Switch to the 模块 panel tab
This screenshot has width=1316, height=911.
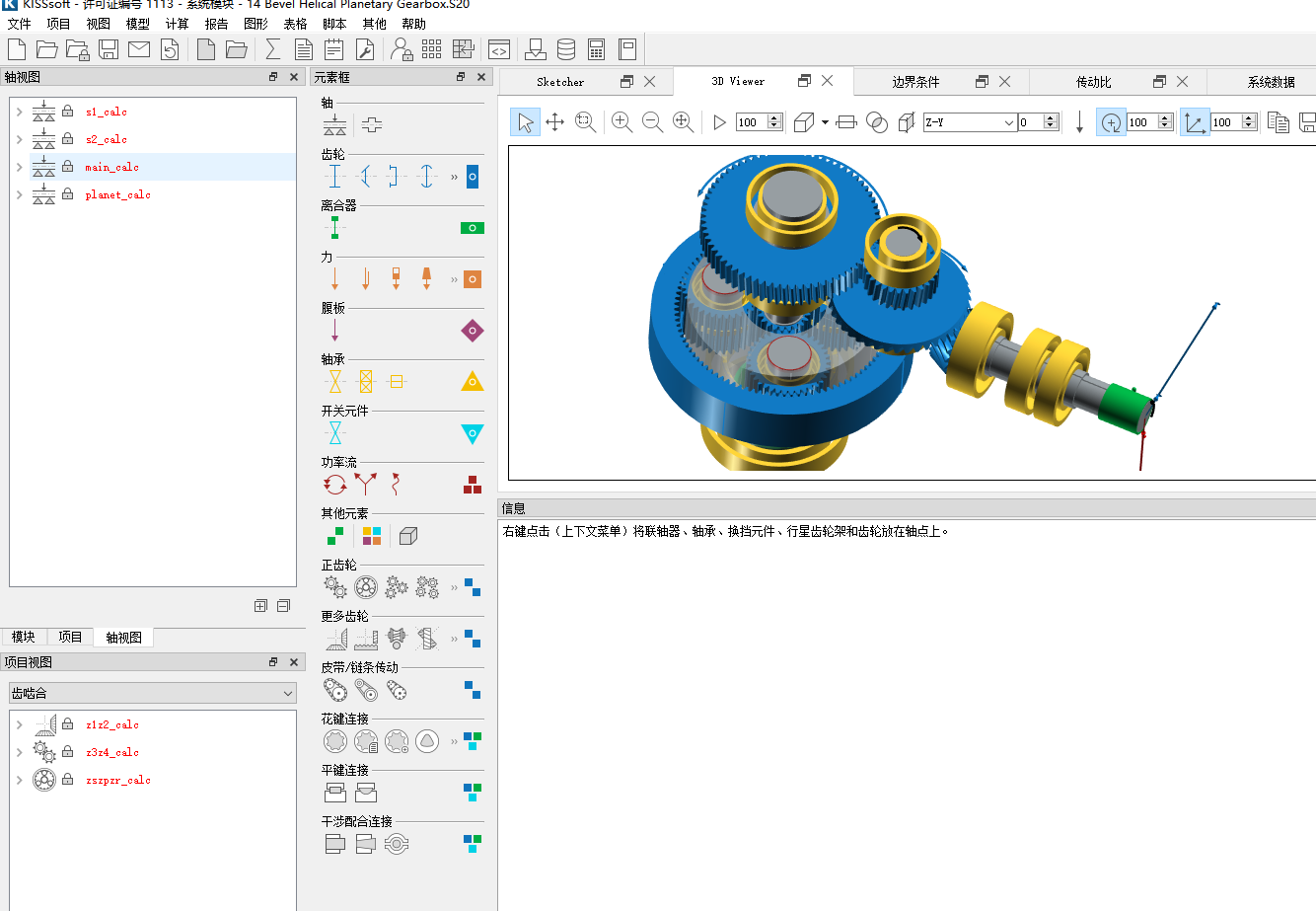[x=24, y=638]
